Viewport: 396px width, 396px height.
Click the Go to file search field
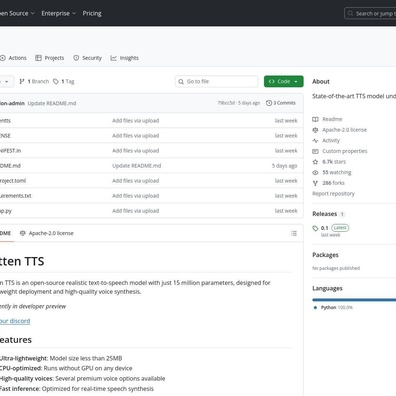(x=216, y=81)
